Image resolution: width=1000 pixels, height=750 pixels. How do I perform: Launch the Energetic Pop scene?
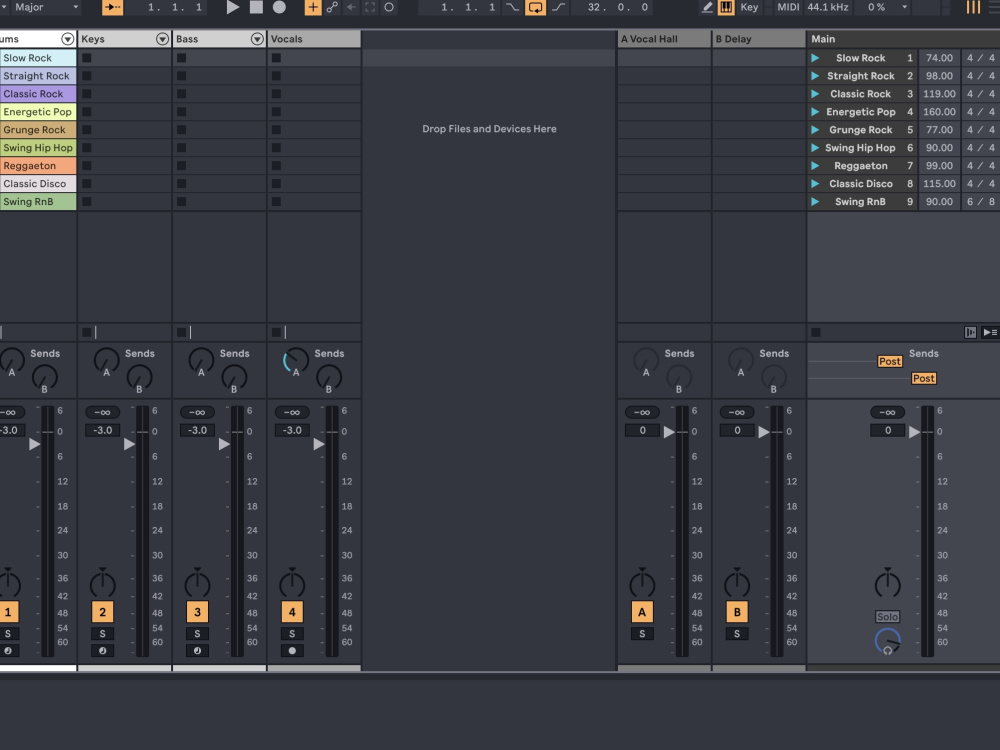(x=815, y=112)
